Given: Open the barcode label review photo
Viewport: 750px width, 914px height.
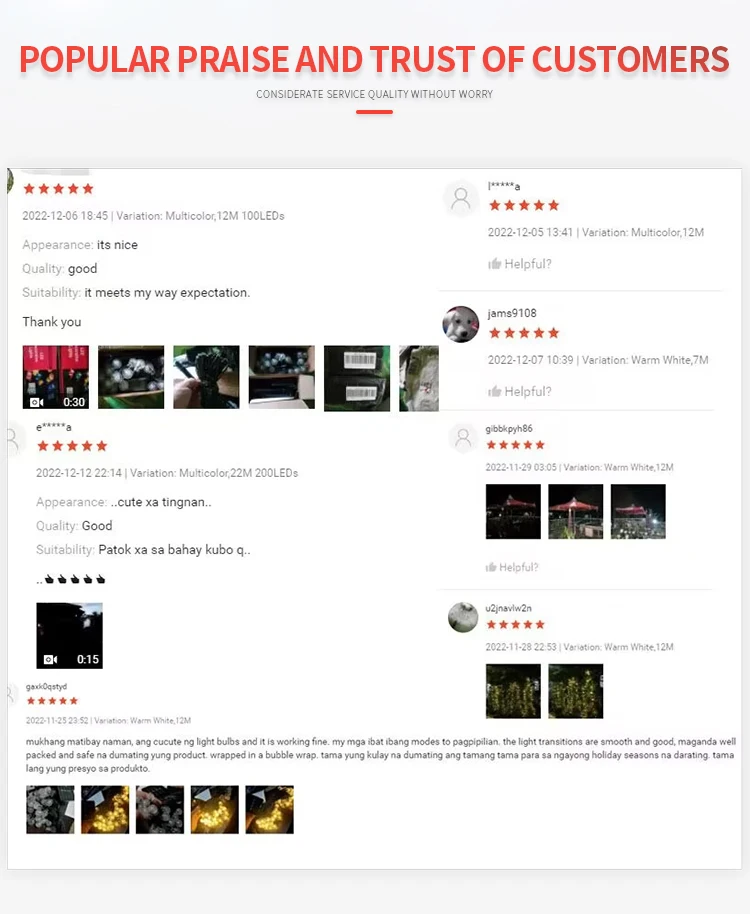Looking at the screenshot, I should pos(357,378).
